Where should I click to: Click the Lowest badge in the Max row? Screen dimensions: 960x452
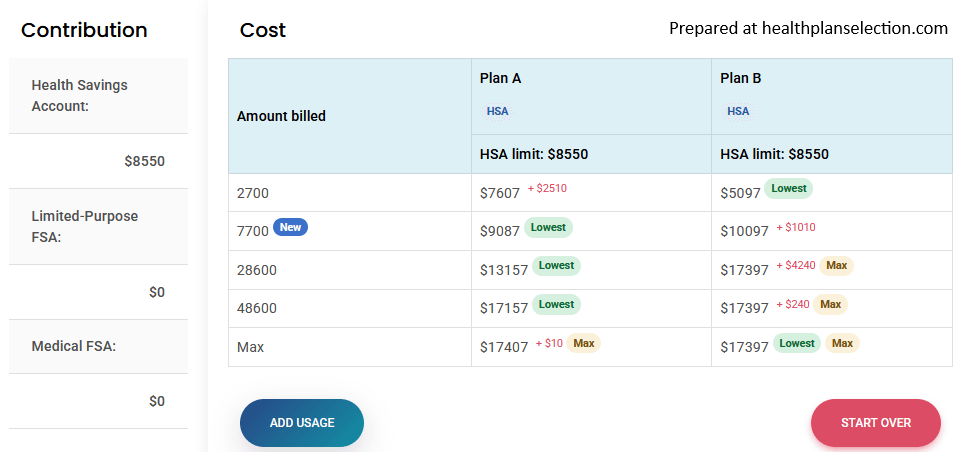click(x=797, y=343)
